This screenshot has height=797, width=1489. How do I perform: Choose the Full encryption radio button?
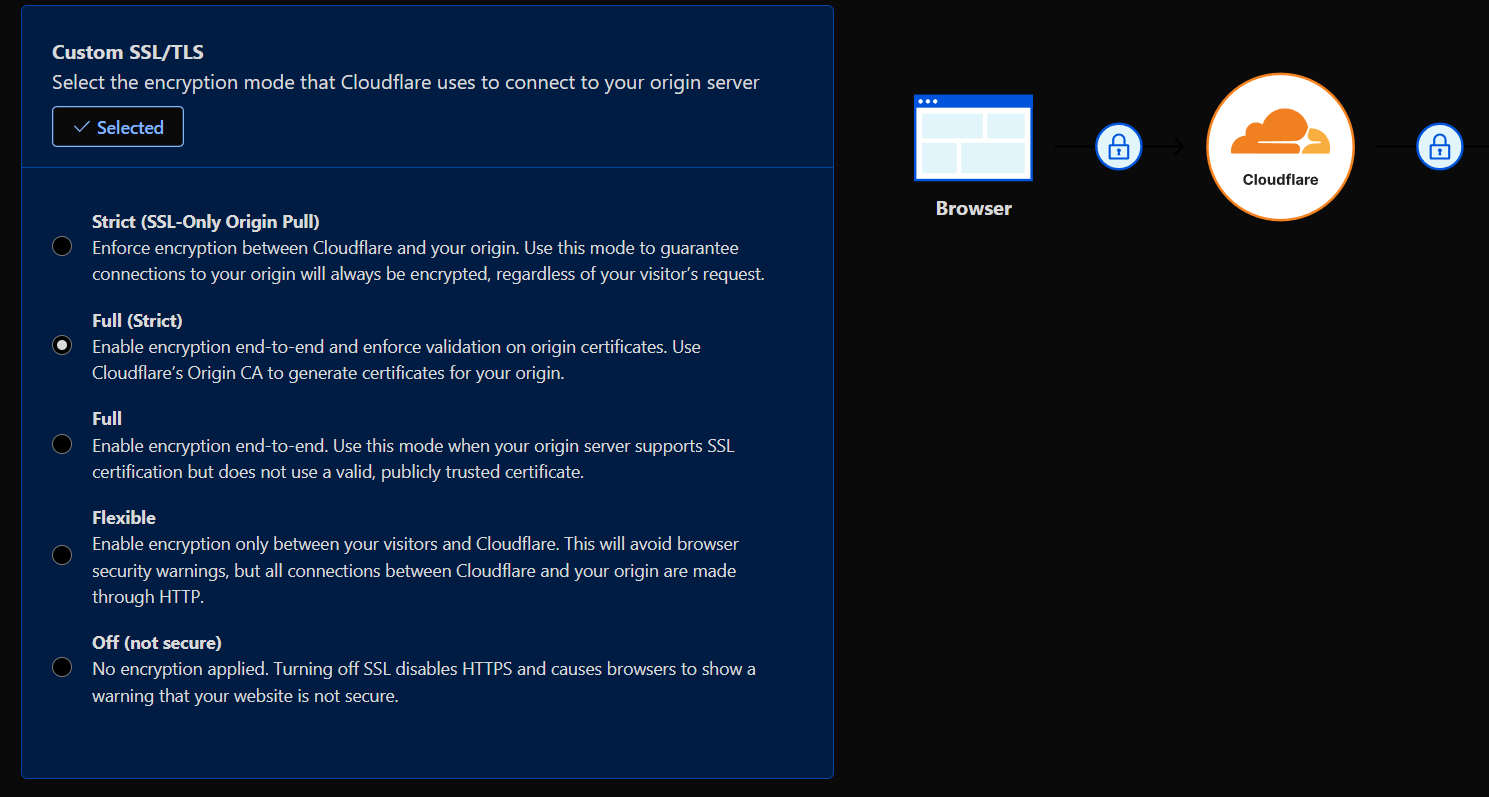point(62,444)
